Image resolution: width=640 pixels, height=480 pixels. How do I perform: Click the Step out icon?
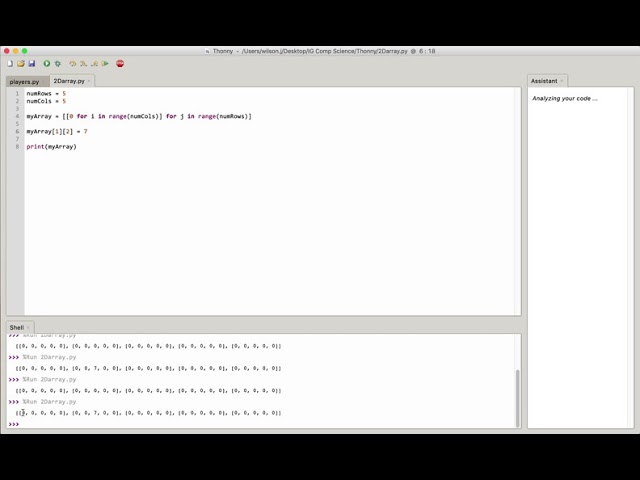[x=95, y=64]
